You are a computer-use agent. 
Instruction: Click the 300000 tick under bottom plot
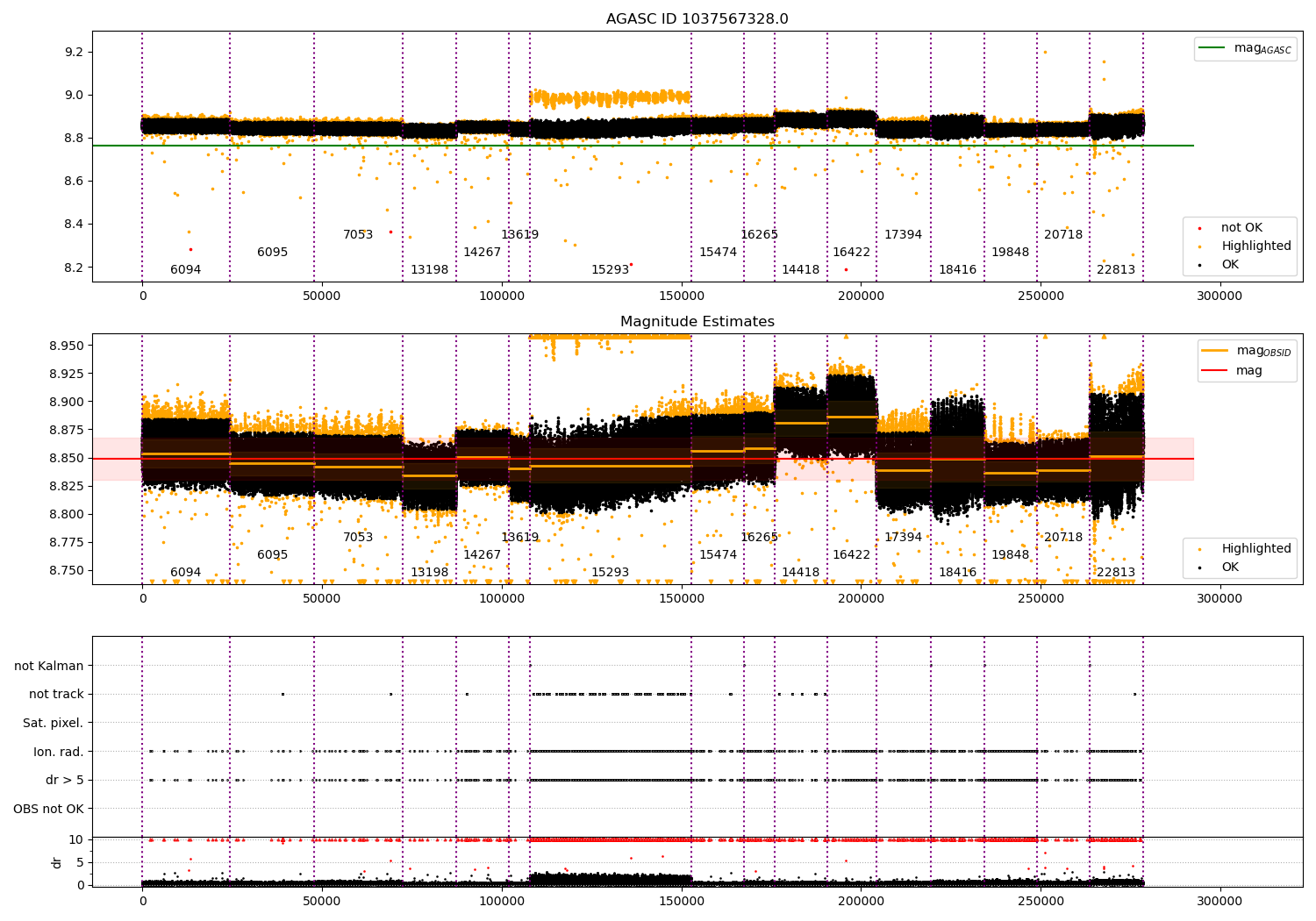(x=1219, y=901)
